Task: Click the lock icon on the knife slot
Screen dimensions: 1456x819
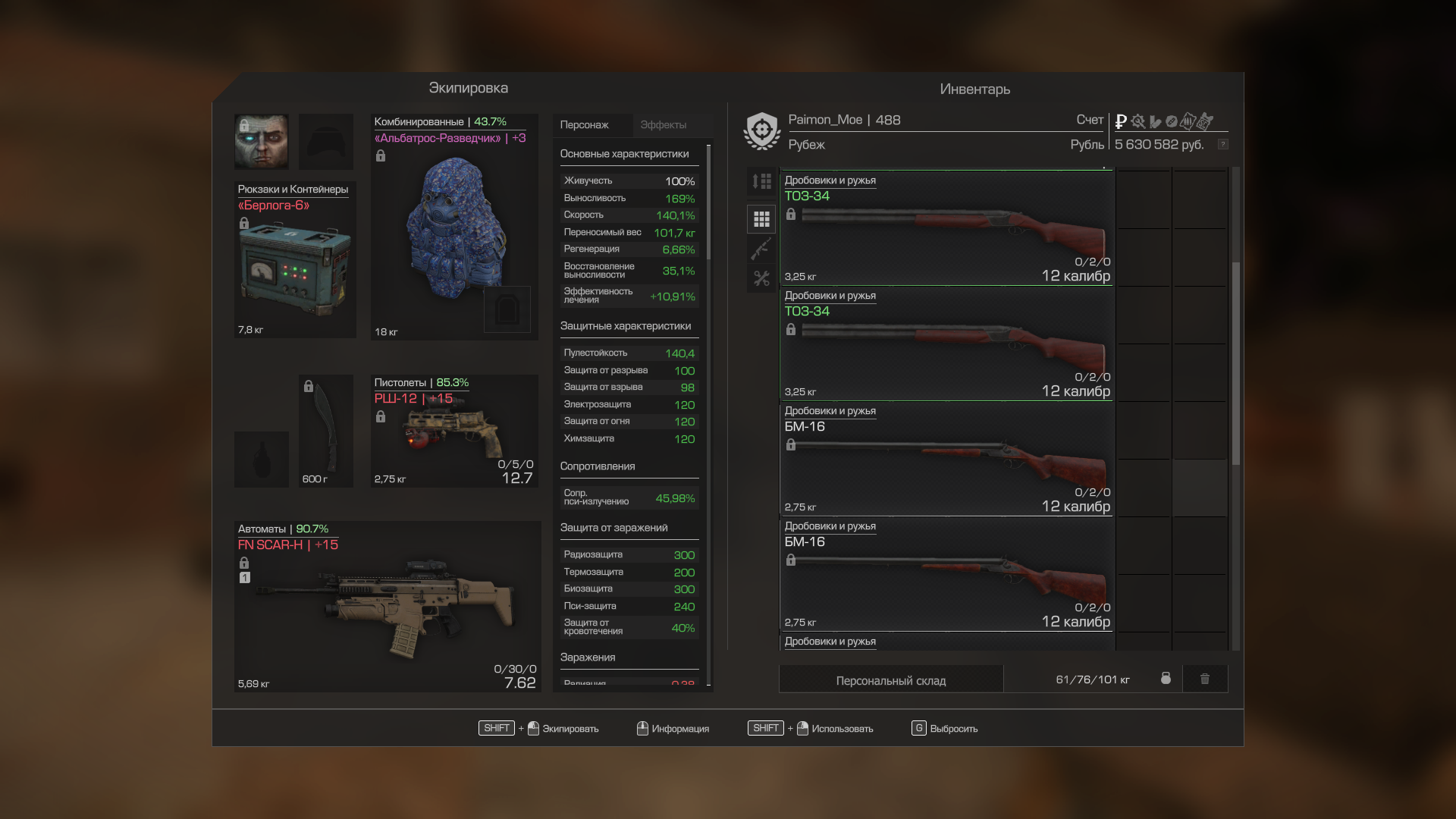Action: (x=308, y=386)
